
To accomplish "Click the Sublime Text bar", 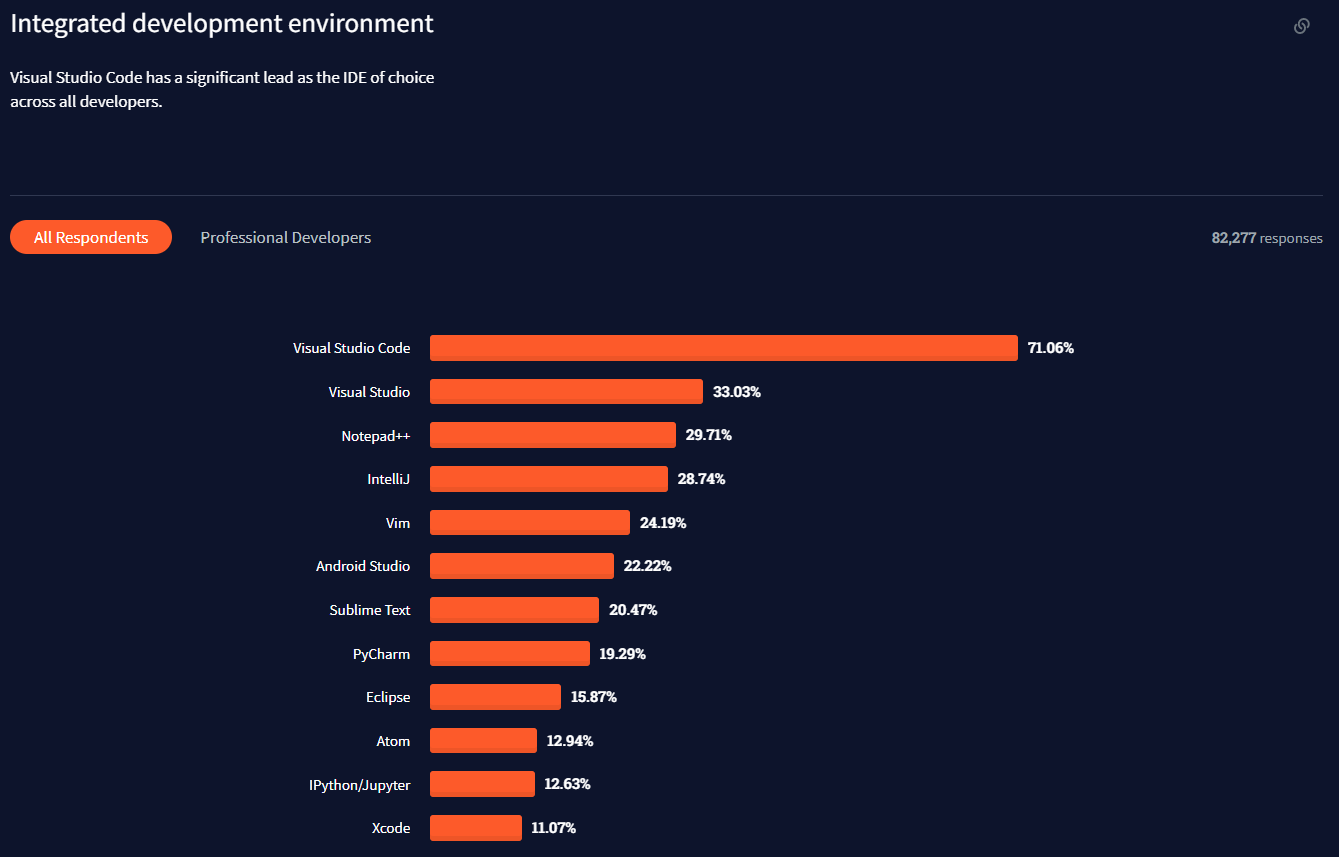I will tap(514, 610).
